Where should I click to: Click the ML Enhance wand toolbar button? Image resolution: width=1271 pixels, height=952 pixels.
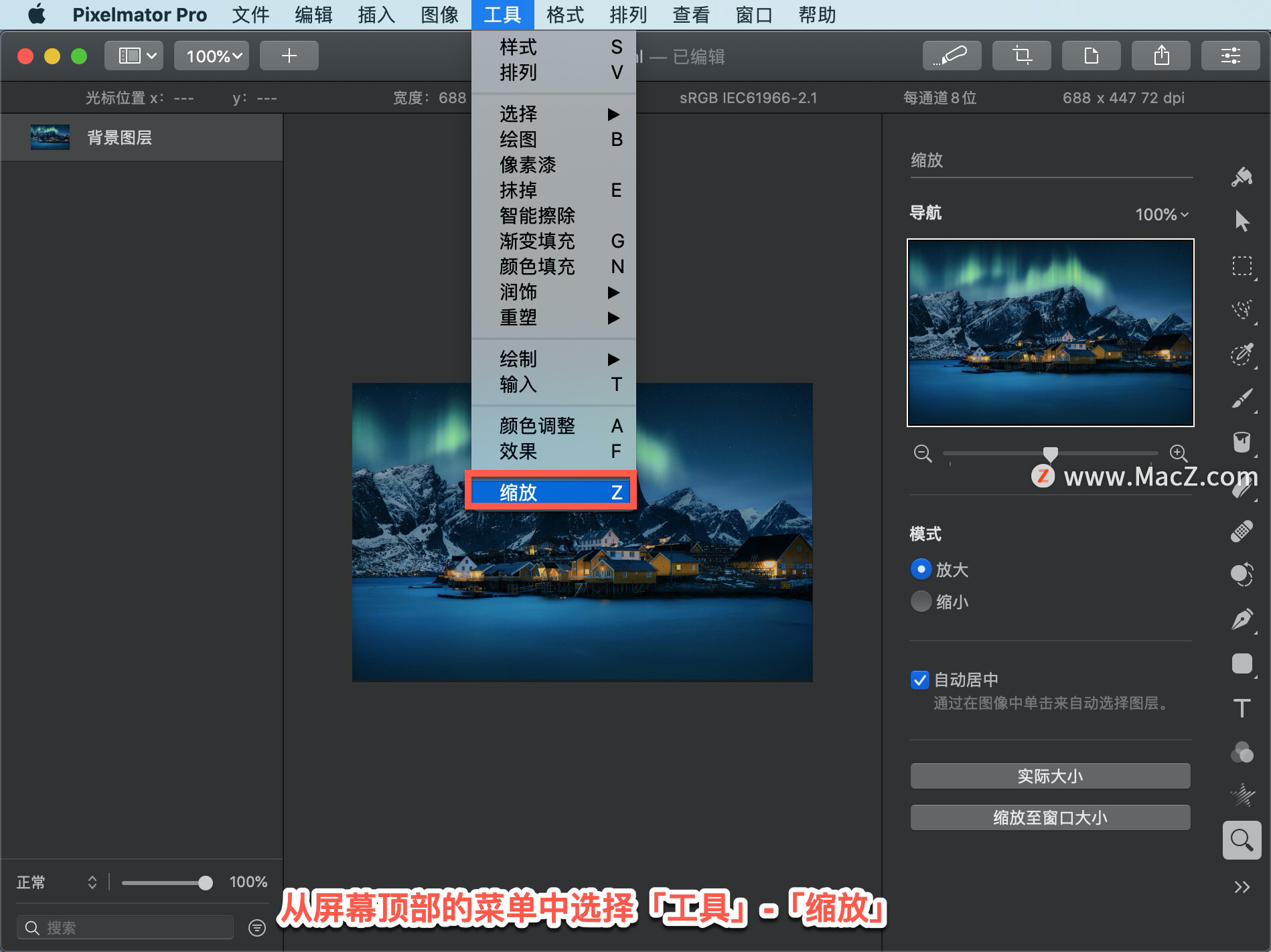click(x=952, y=56)
